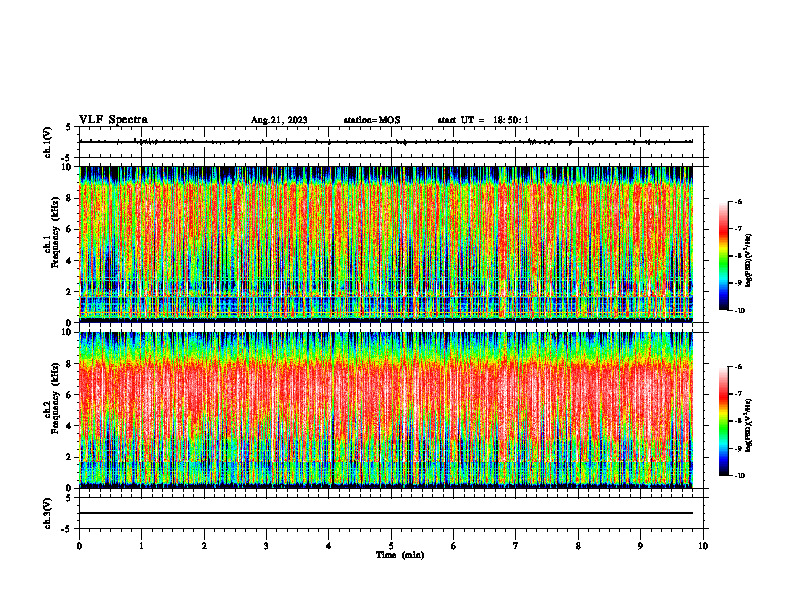
Task: Click time axis tick label "8"
Action: pos(578,546)
